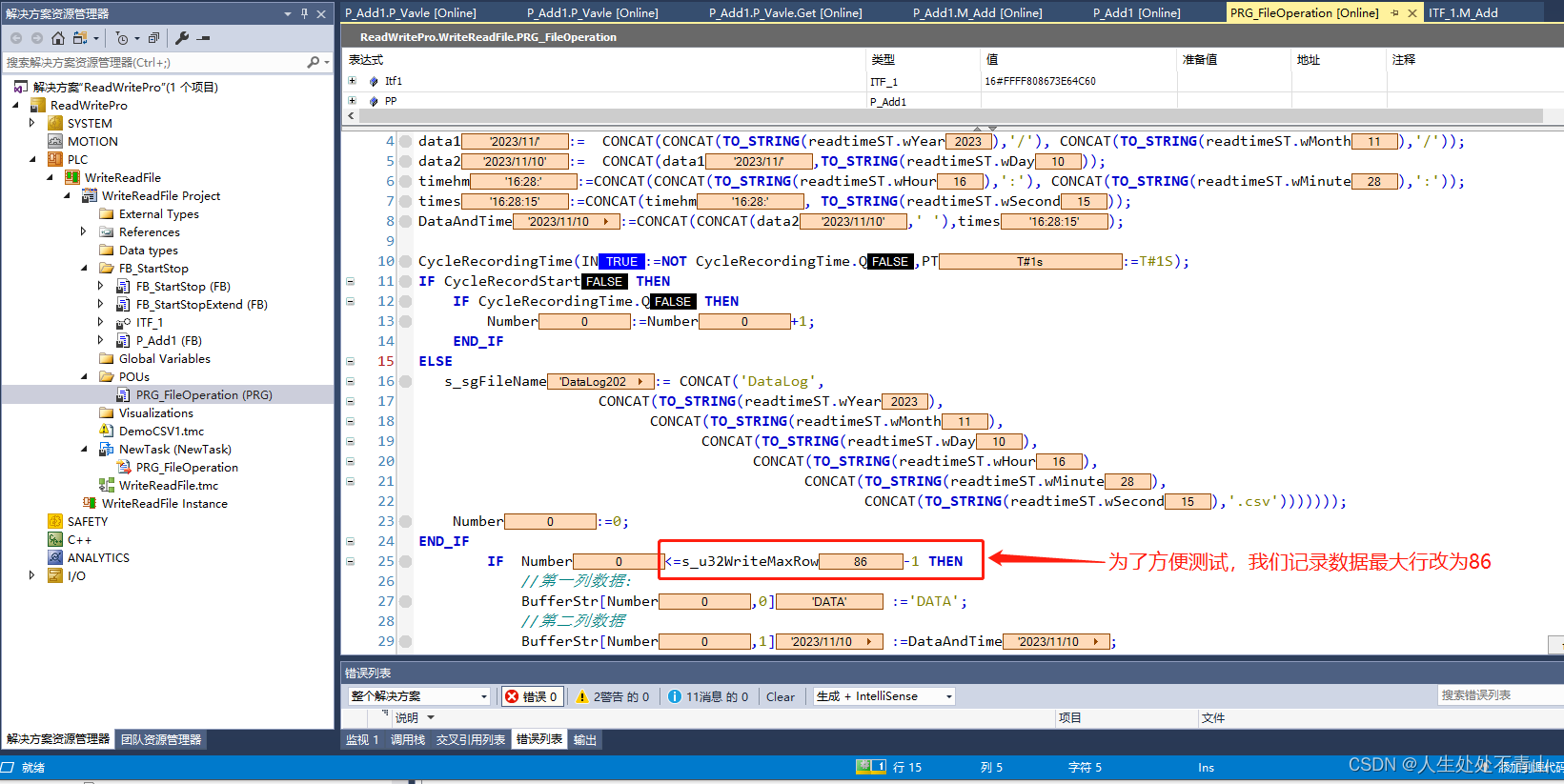
Task: Open the 调用栈 call stack tab
Action: (408, 740)
